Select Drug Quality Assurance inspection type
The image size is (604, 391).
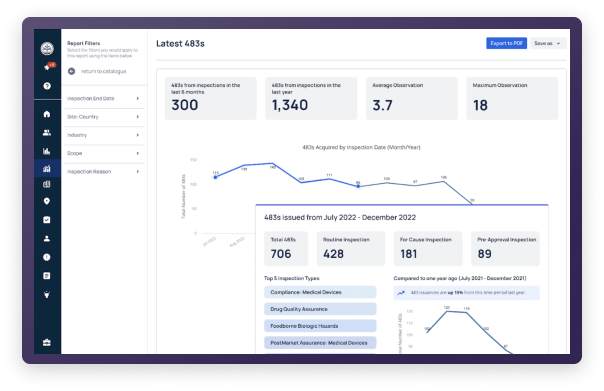320,309
